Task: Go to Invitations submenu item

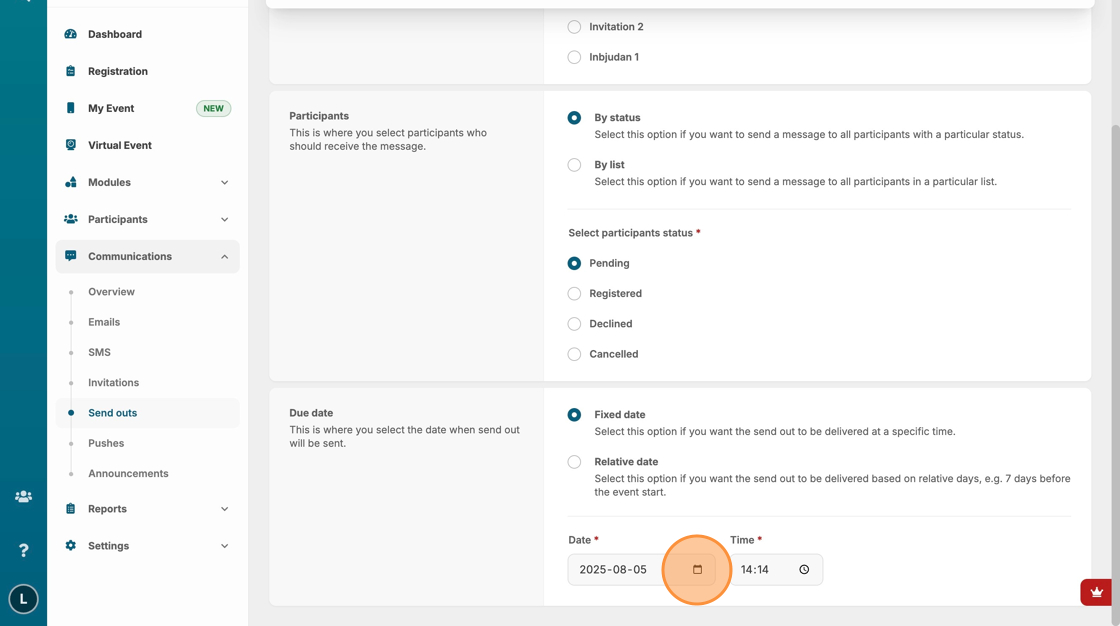Action: (x=113, y=383)
